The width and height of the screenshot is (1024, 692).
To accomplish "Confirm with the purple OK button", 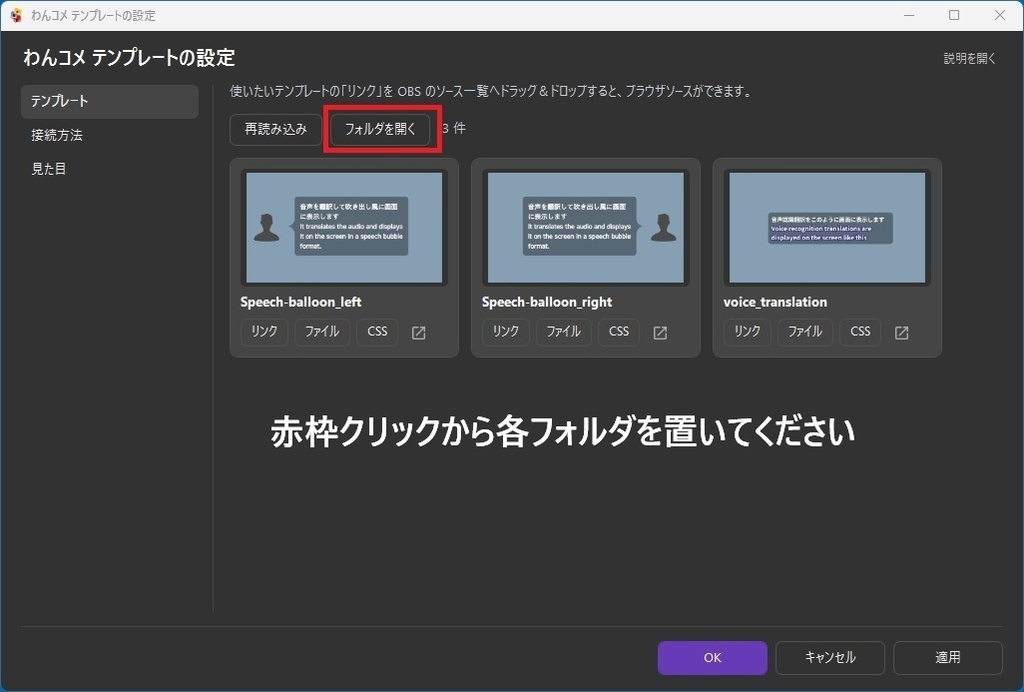I will click(712, 657).
